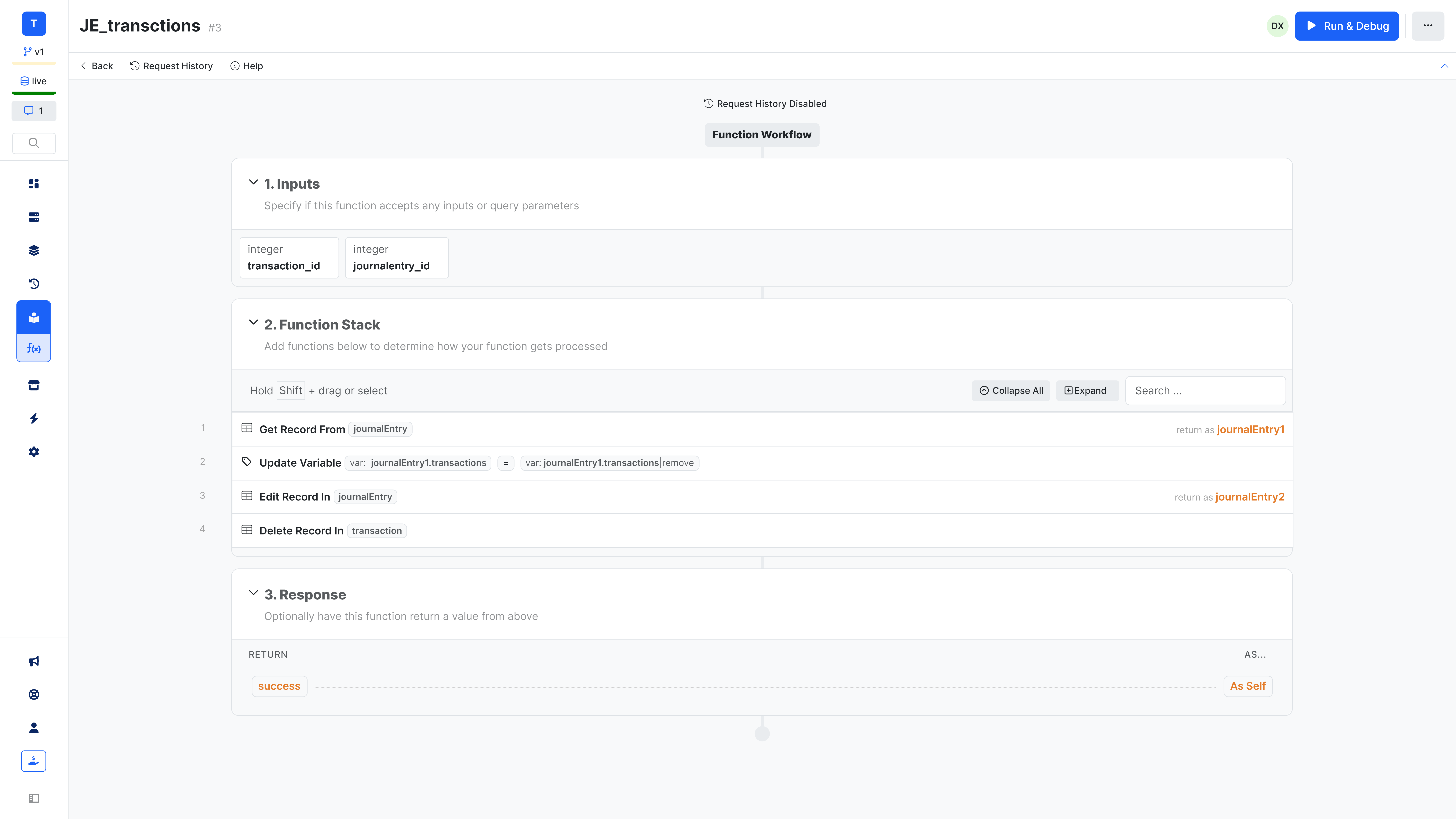The height and width of the screenshot is (819, 1456).
Task: Click the success return value
Action: 279,686
